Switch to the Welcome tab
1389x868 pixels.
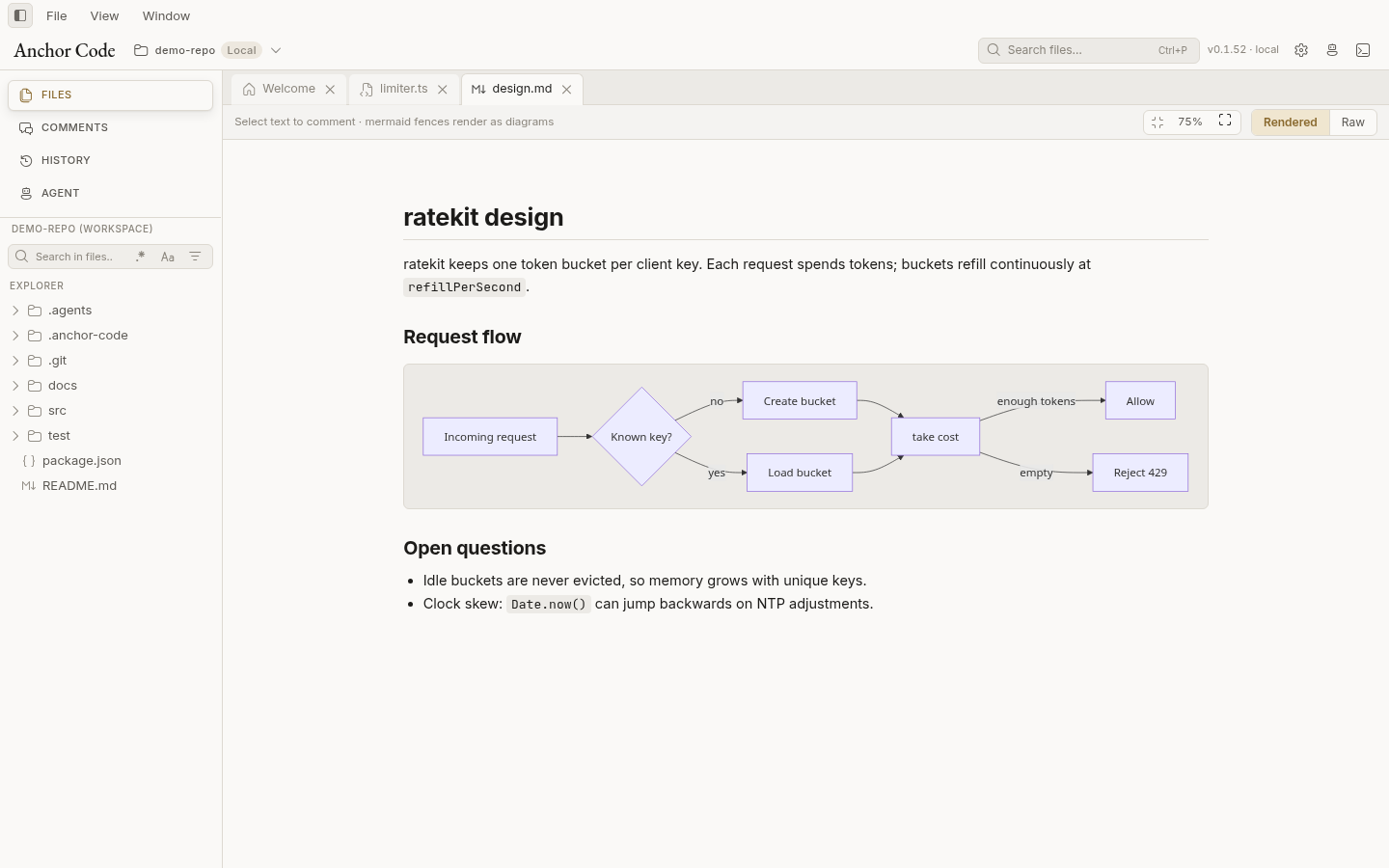point(289,89)
